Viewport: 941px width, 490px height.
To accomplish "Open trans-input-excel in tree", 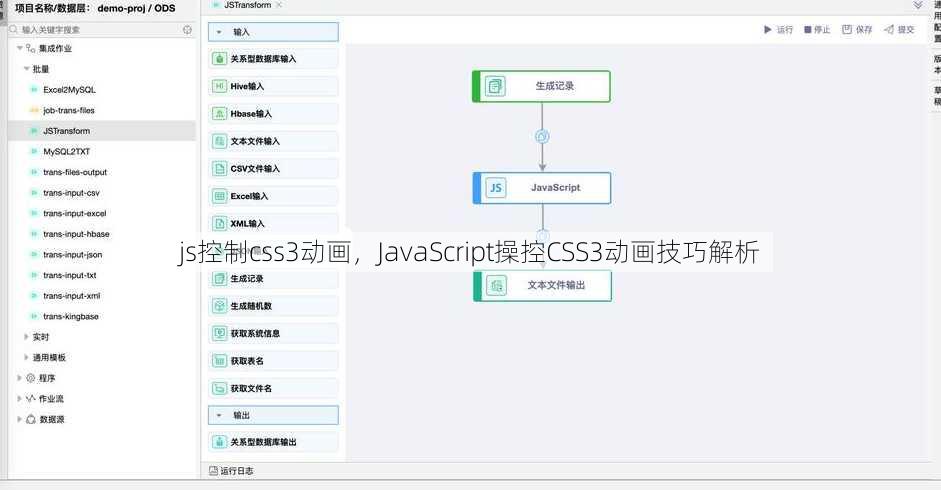I will point(74,213).
